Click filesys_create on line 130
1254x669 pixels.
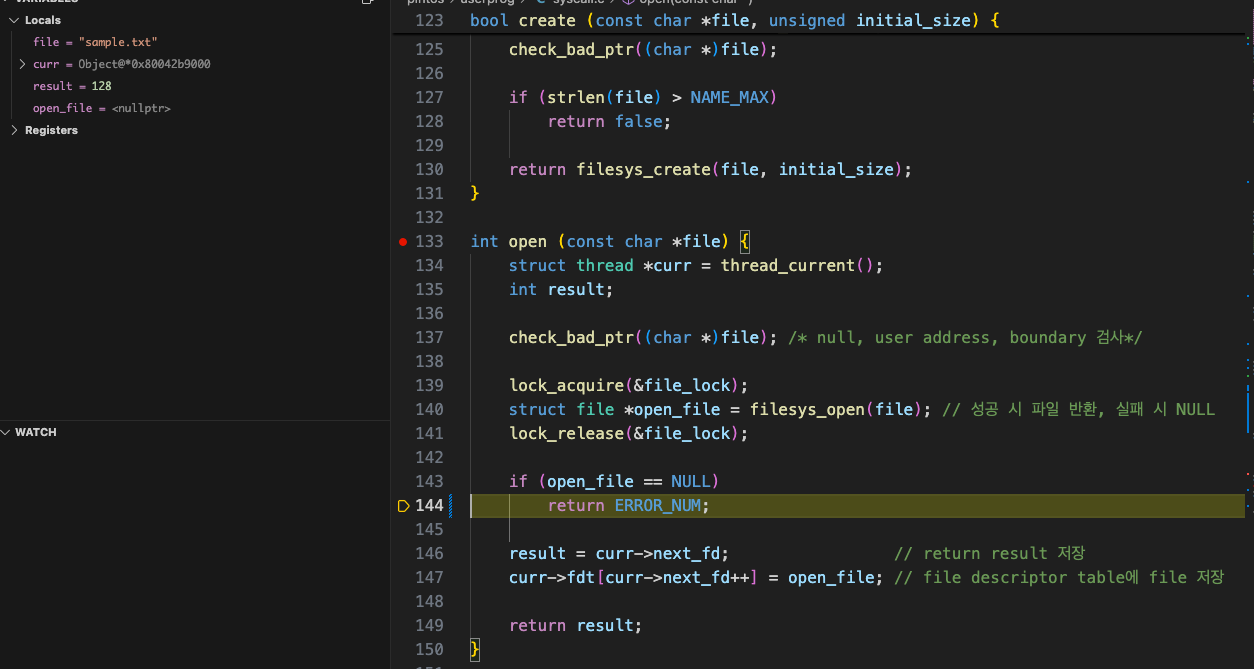tap(644, 169)
